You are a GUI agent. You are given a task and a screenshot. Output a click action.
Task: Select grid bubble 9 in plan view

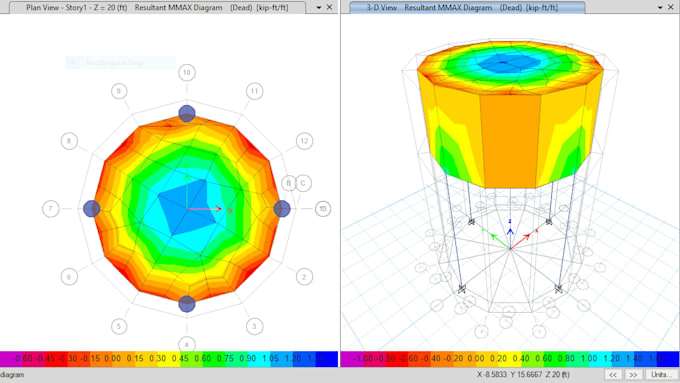(119, 91)
